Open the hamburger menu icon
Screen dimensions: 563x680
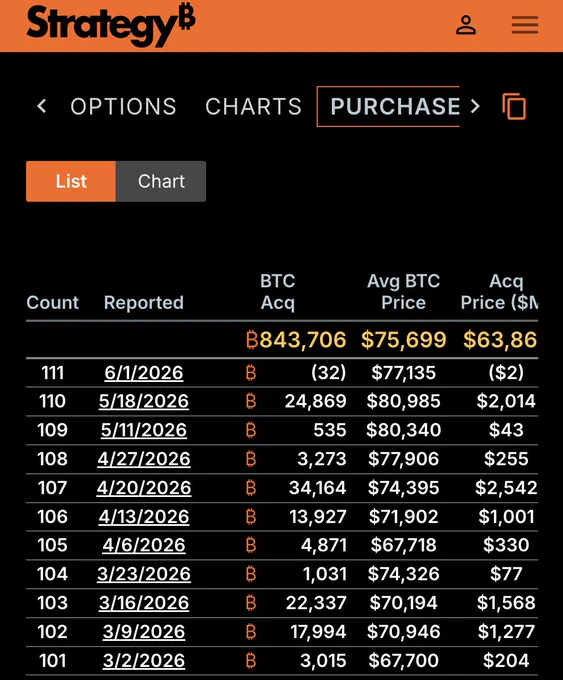point(525,25)
